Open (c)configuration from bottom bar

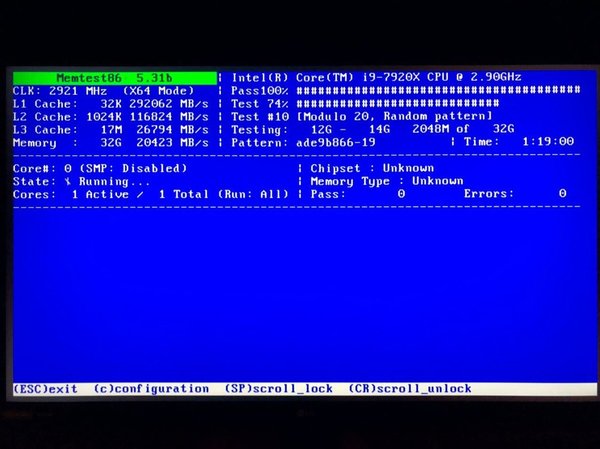(x=152, y=389)
